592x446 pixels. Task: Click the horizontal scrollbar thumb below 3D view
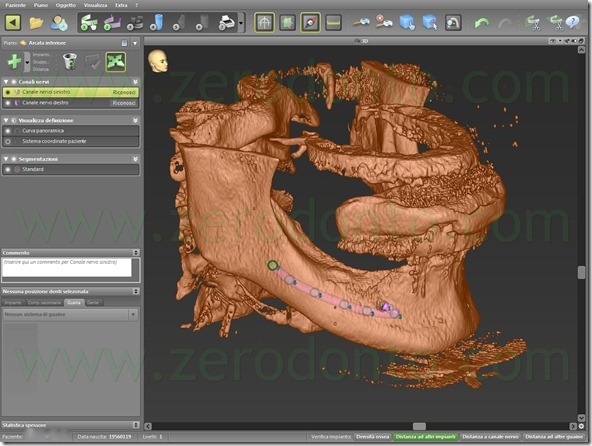pos(419,426)
